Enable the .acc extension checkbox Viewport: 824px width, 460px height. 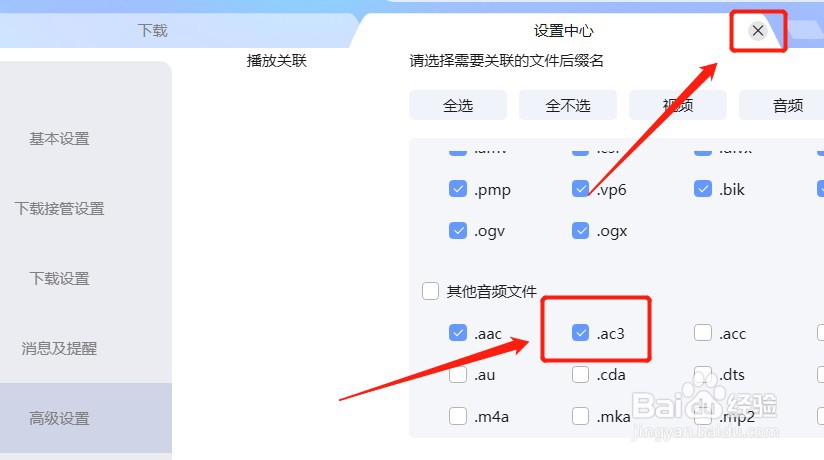(703, 333)
